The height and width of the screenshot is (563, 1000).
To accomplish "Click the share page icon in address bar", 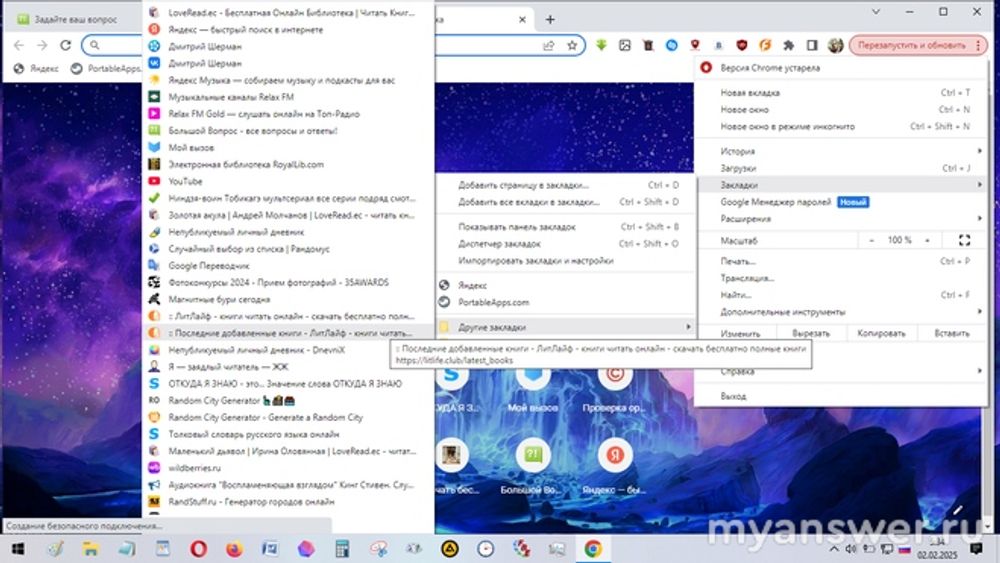I will [548, 45].
